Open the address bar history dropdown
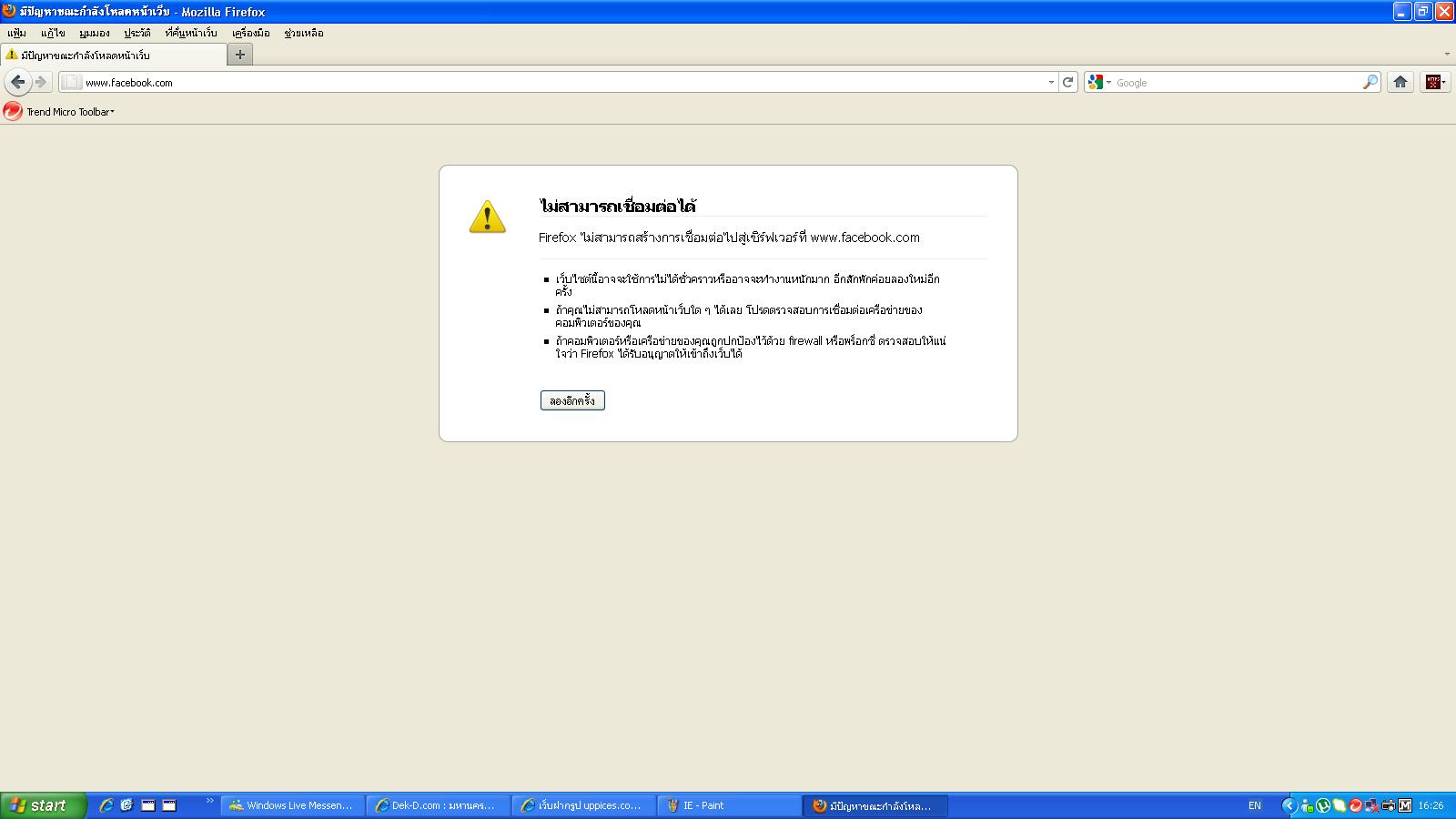Image resolution: width=1456 pixels, height=819 pixels. point(1051,82)
